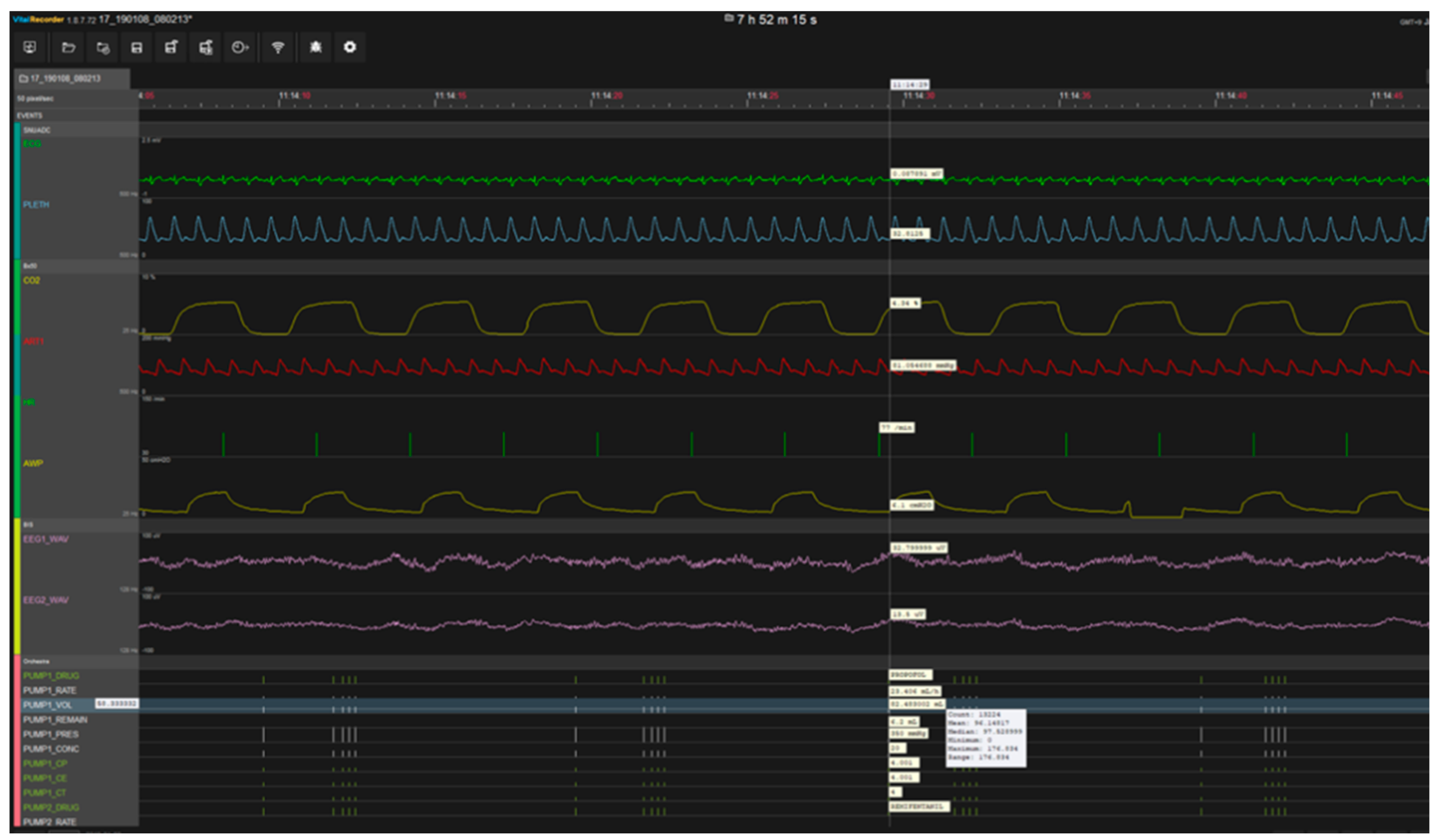Click the first export (disk with arrow) icon
The height and width of the screenshot is (840, 1438).
pos(171,47)
